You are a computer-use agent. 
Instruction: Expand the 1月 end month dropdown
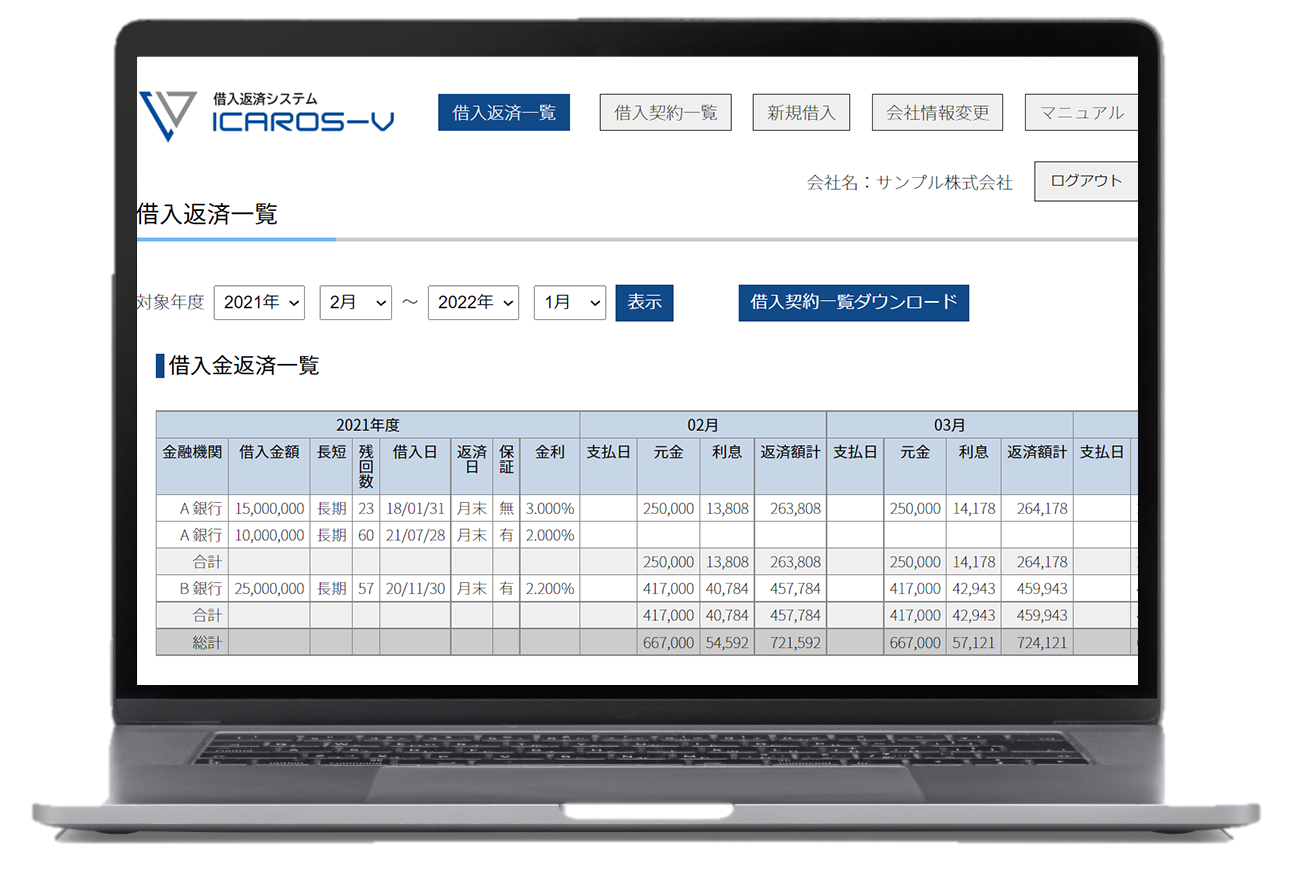coord(569,302)
